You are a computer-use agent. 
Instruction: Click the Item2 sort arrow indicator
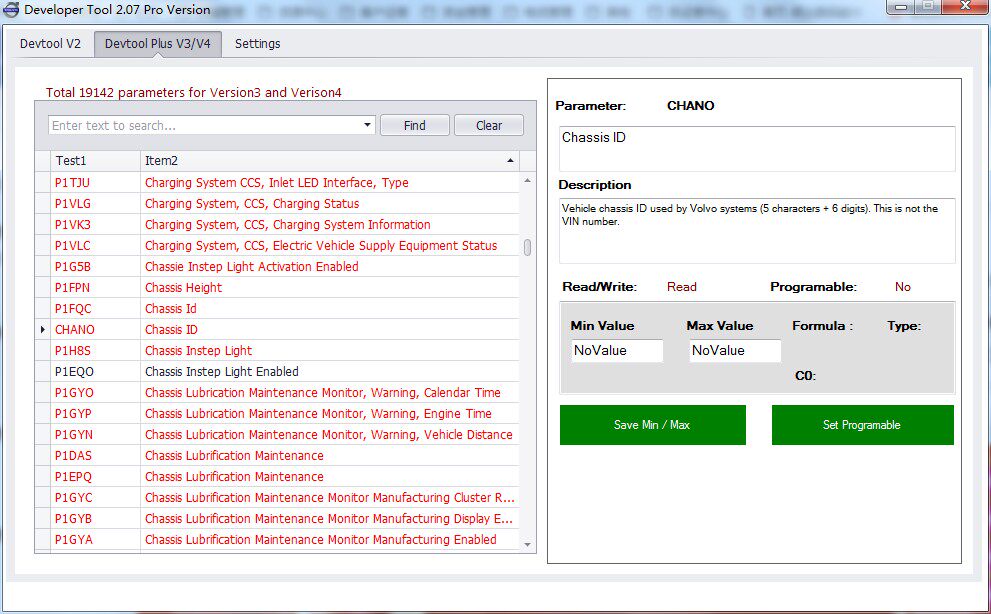510,161
